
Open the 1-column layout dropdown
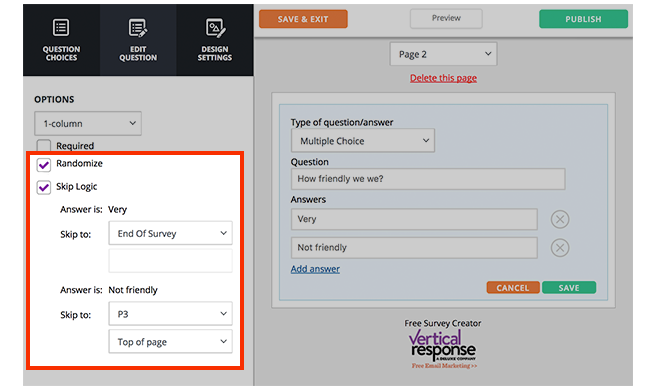tap(88, 123)
